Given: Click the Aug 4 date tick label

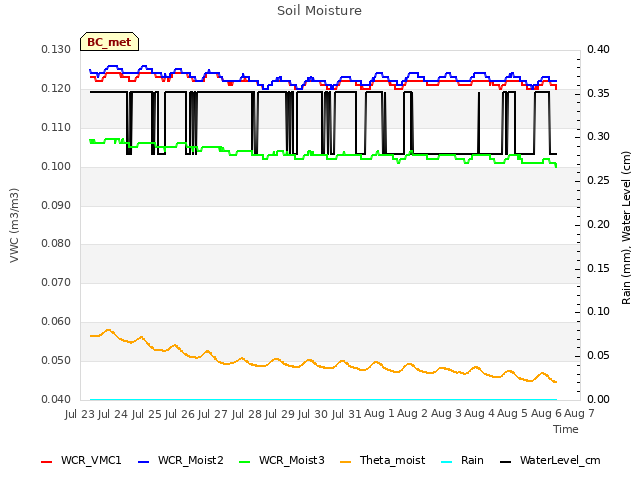Looking at the screenshot, I should point(479,414).
